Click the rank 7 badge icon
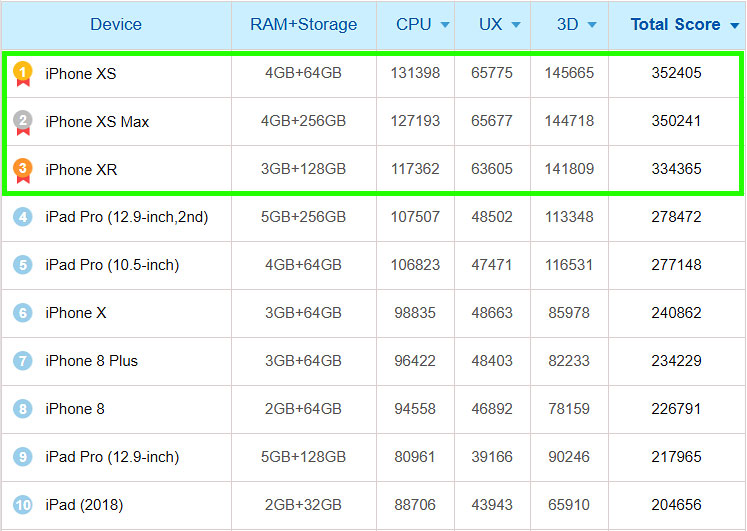Screen dimensions: 747x531 point(22,361)
